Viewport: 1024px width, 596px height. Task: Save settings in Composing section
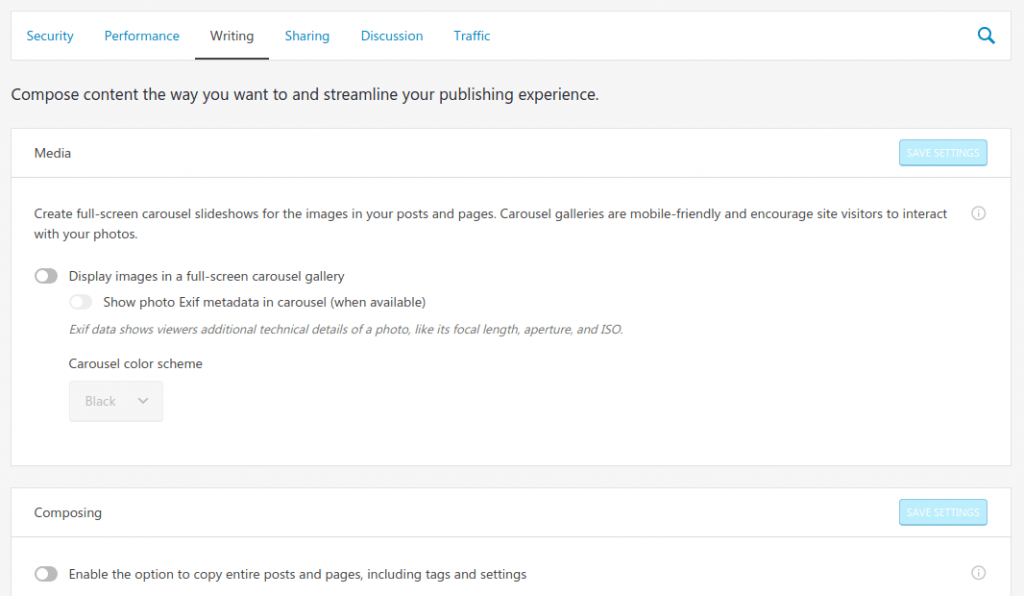coord(942,512)
